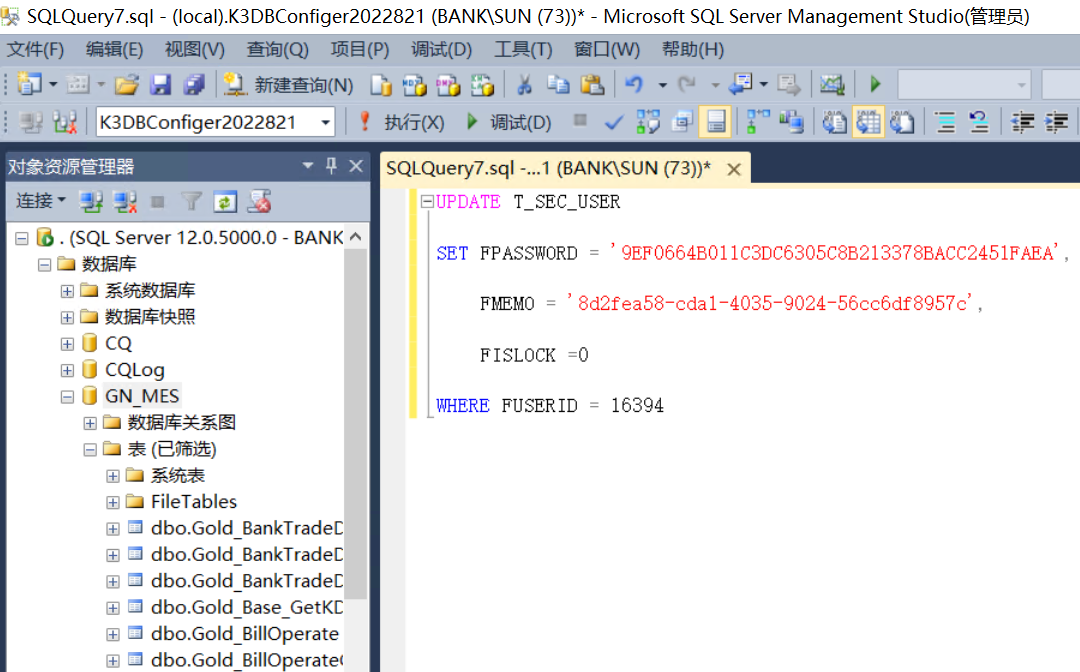Open the 文件(F) menu
This screenshot has width=1080, height=672.
(x=35, y=50)
